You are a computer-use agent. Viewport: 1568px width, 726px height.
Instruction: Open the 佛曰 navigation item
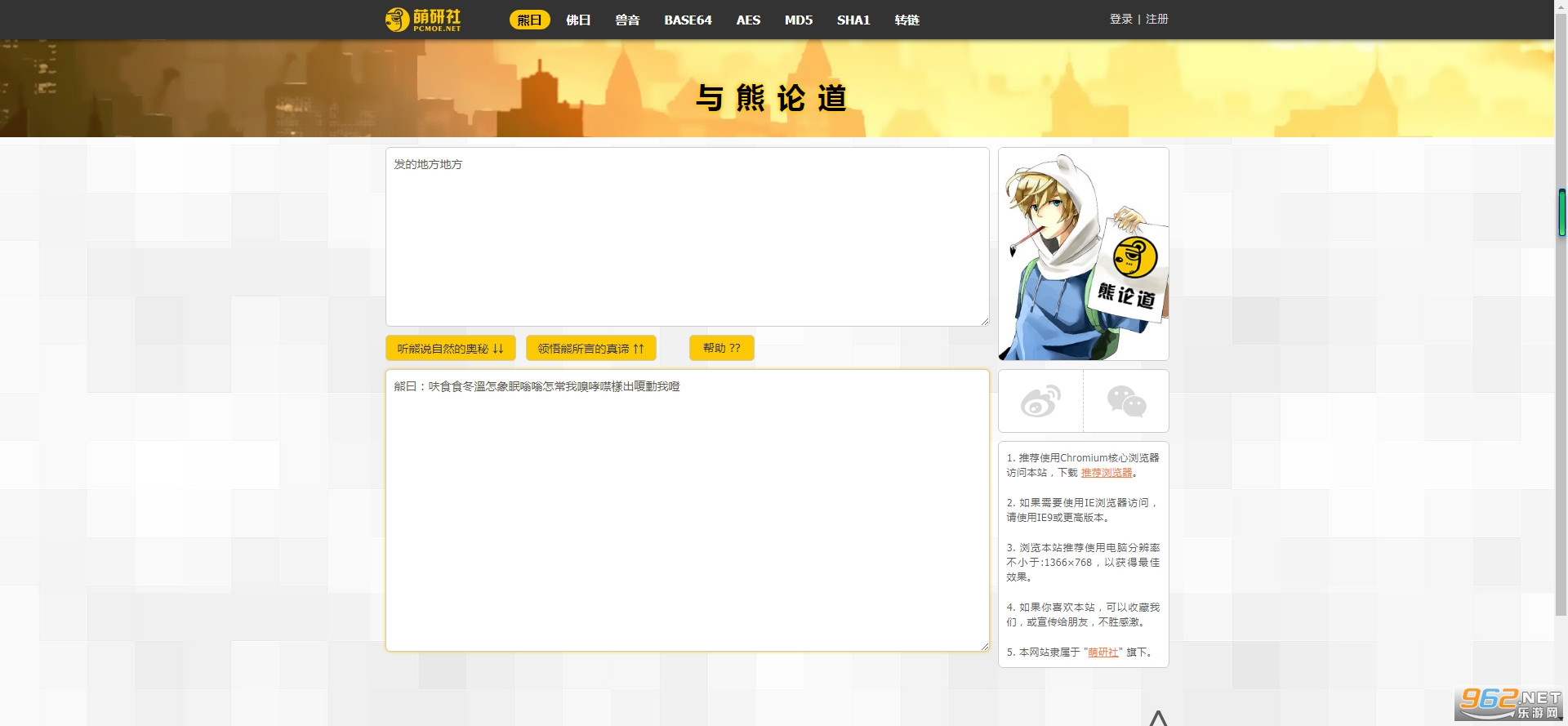click(x=578, y=20)
